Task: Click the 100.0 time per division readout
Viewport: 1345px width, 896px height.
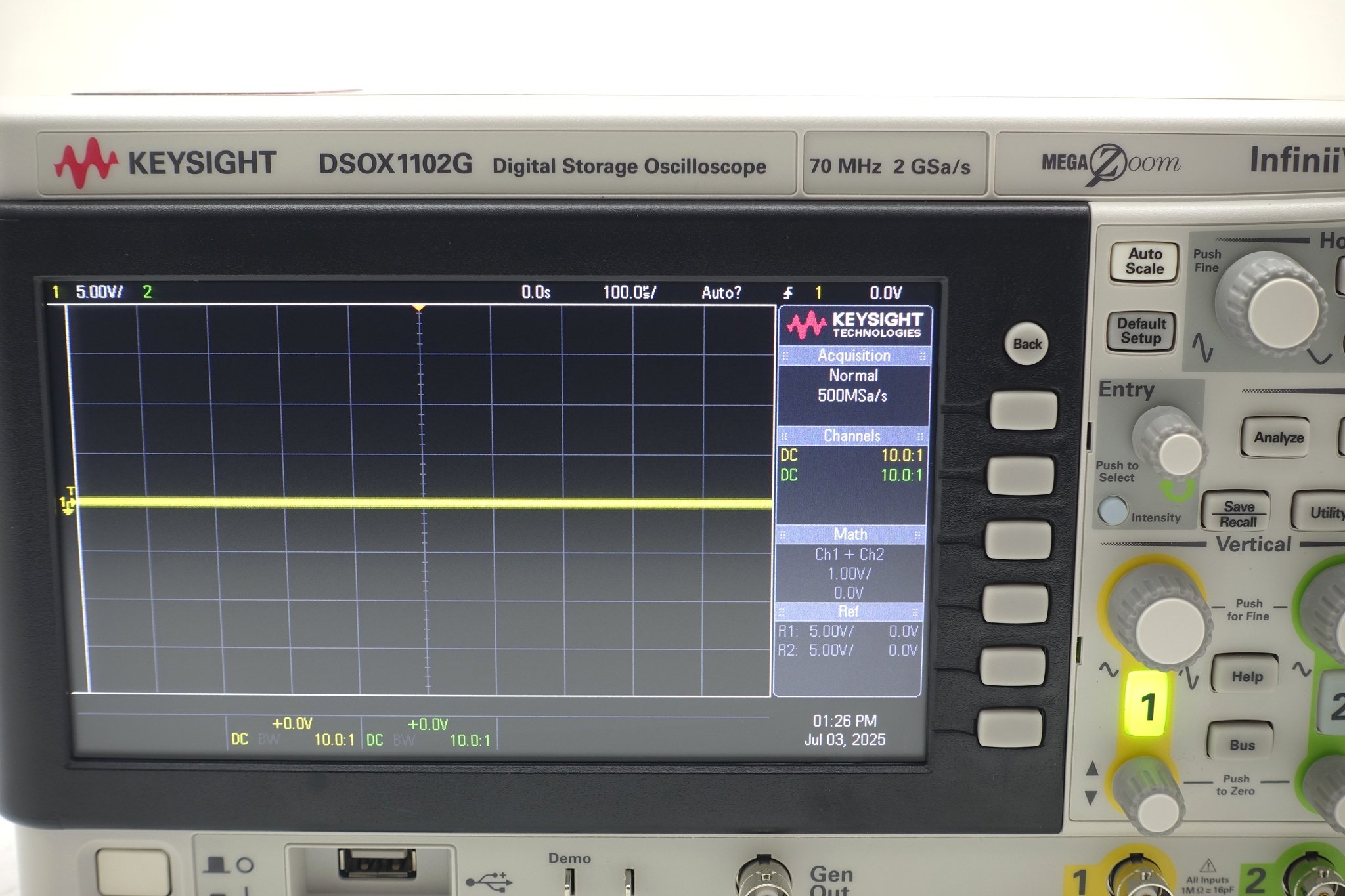Action: [629, 292]
